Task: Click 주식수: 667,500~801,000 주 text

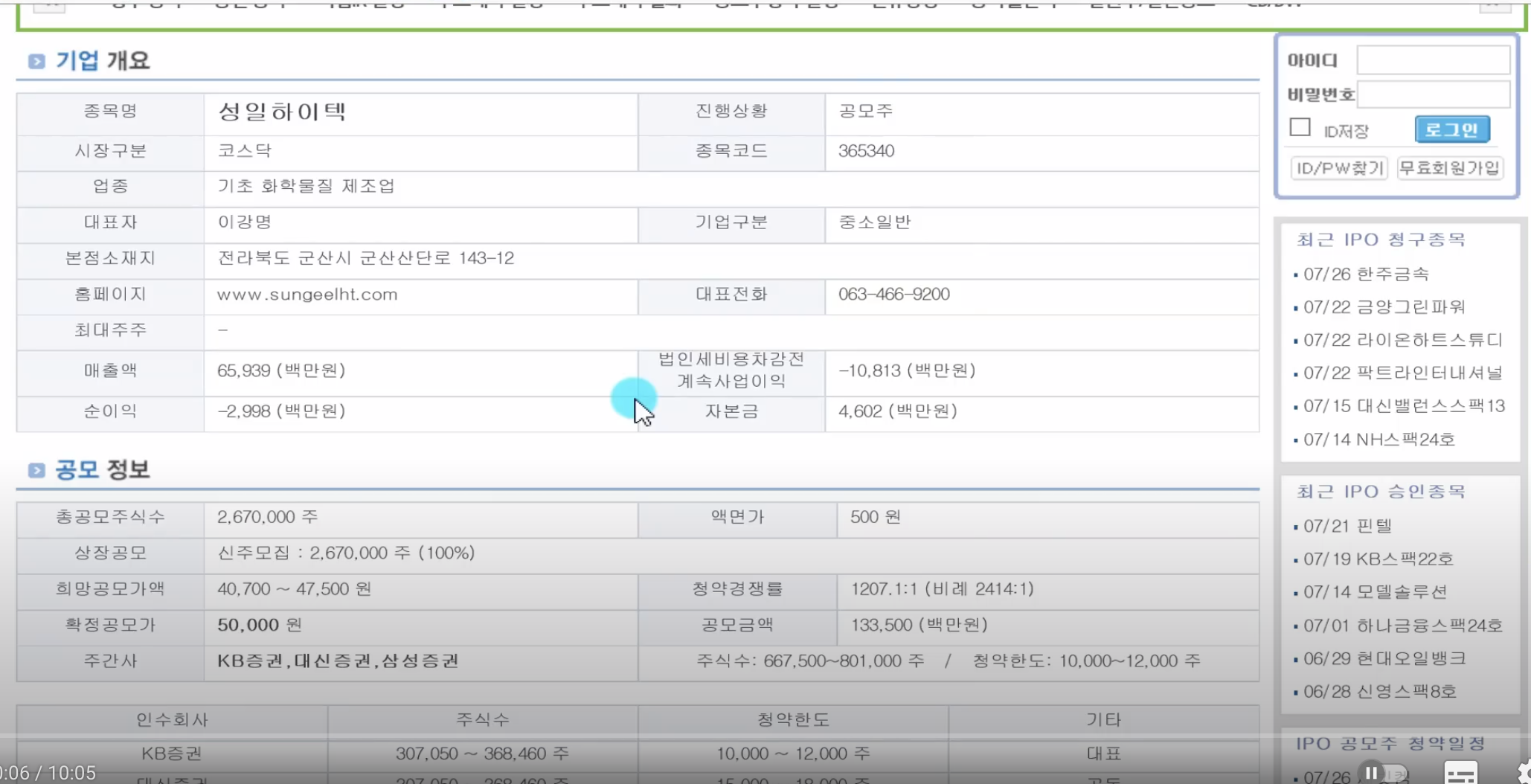Action: pyautogui.click(x=810, y=661)
